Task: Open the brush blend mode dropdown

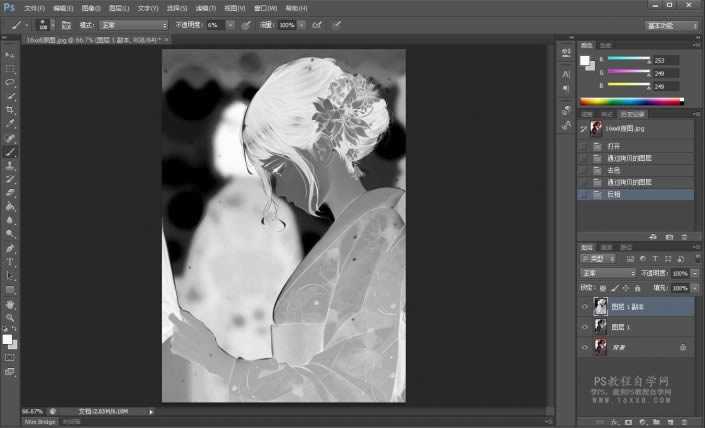Action: click(133, 24)
